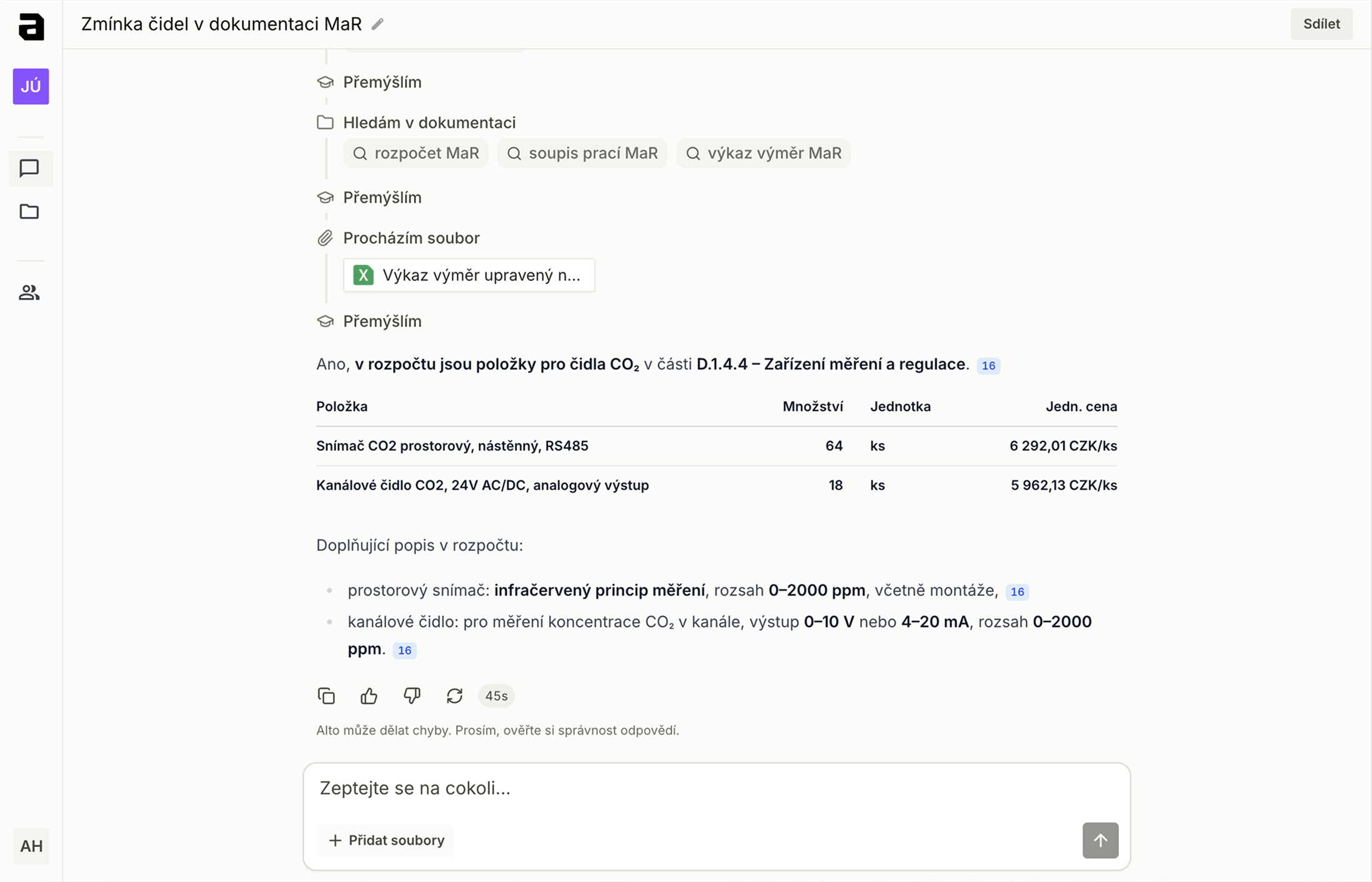Click the 'soupis prací MaR' search chip
1372x882 pixels.
coord(582,153)
